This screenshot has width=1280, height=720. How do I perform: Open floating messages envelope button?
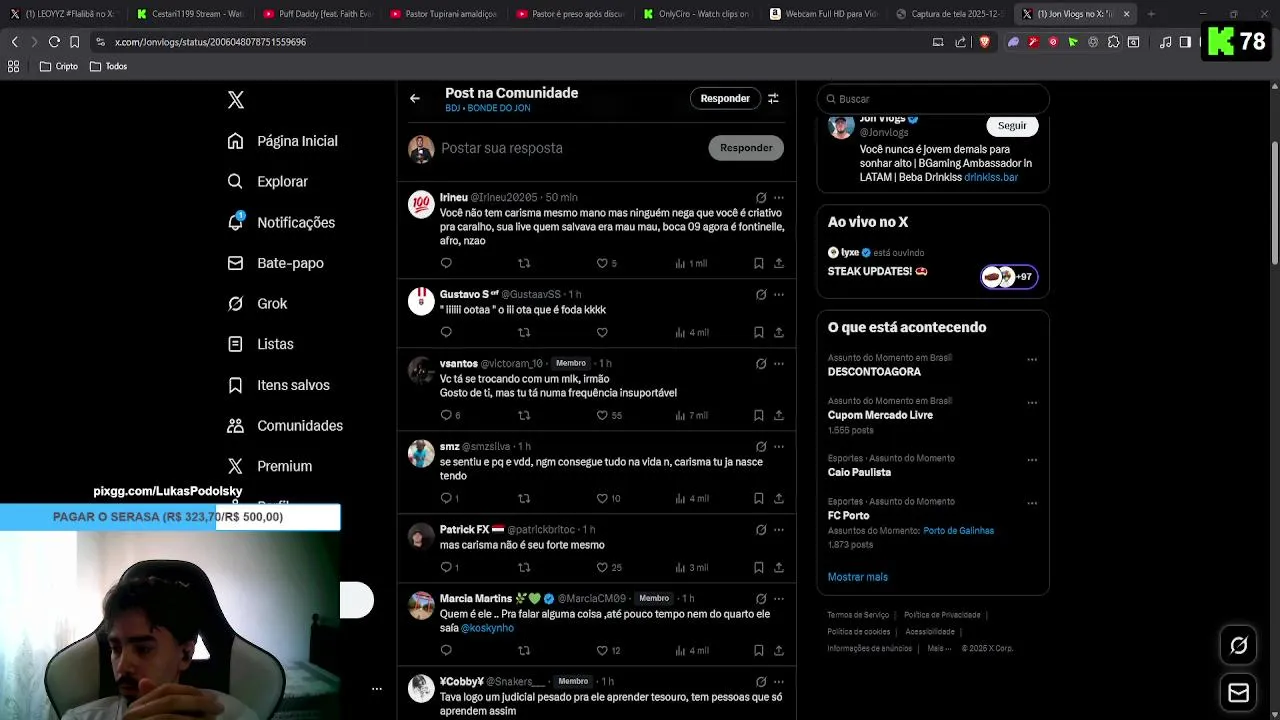1238,693
